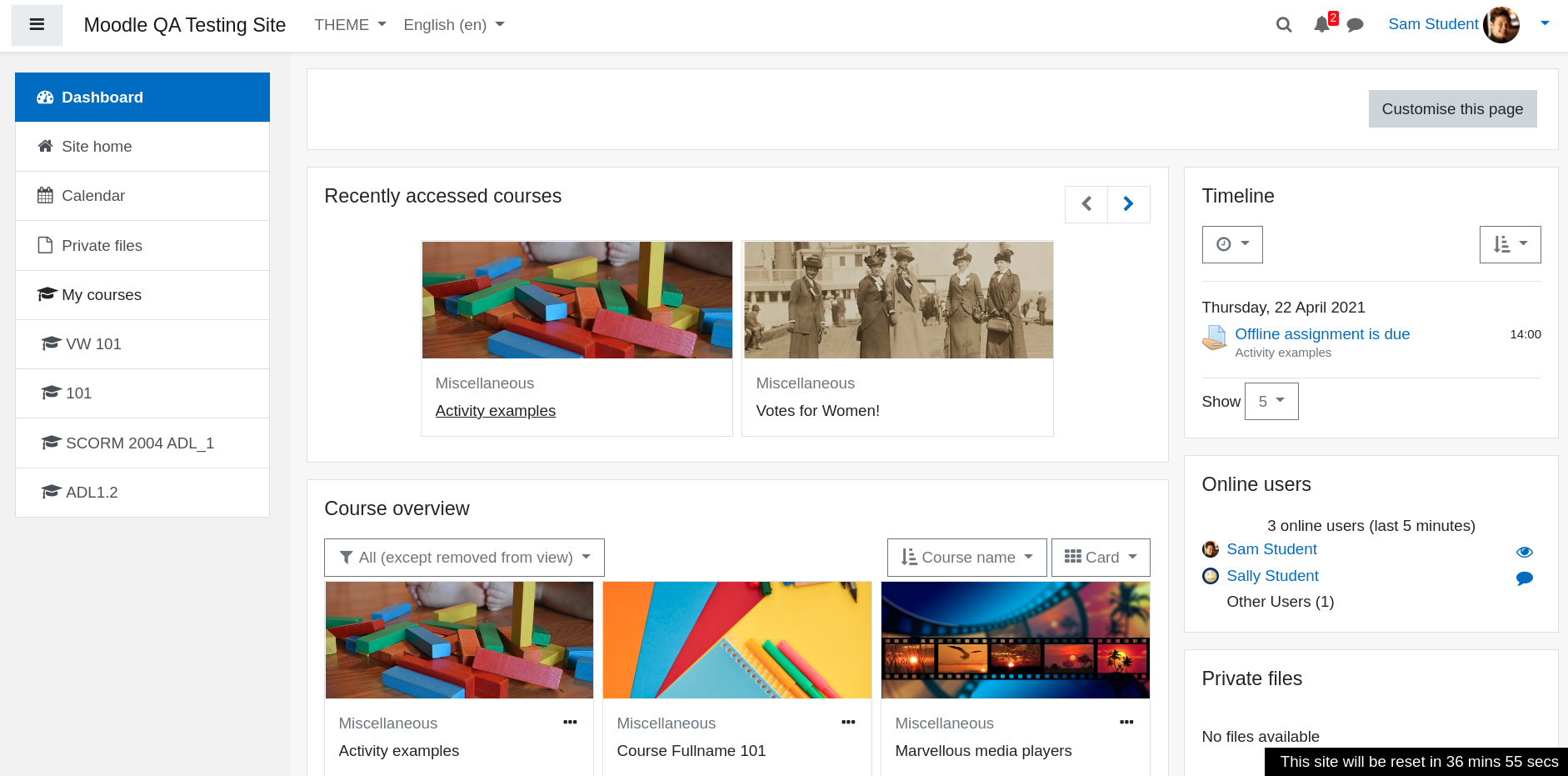The height and width of the screenshot is (776, 1568).
Task: Open Activity examples card image in overview
Action: pos(459,640)
